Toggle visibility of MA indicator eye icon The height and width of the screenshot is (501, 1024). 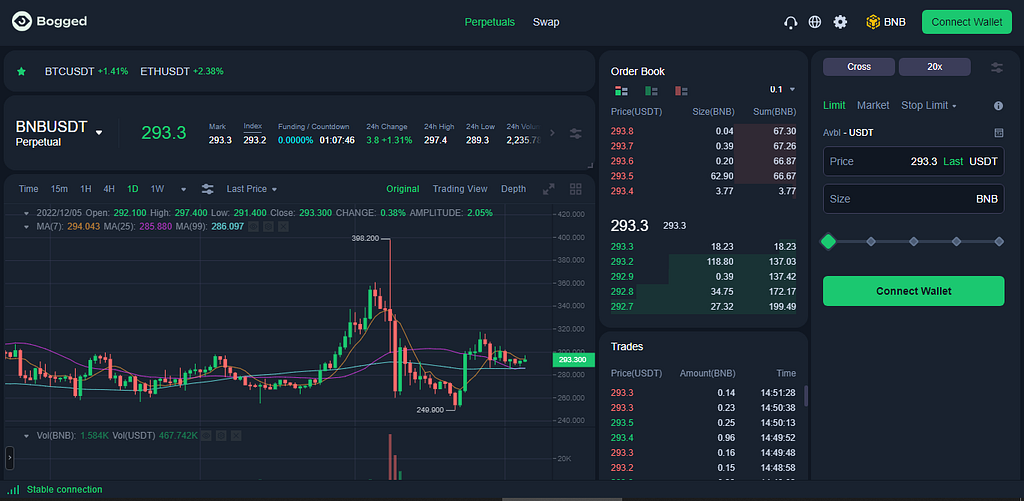coord(253,227)
